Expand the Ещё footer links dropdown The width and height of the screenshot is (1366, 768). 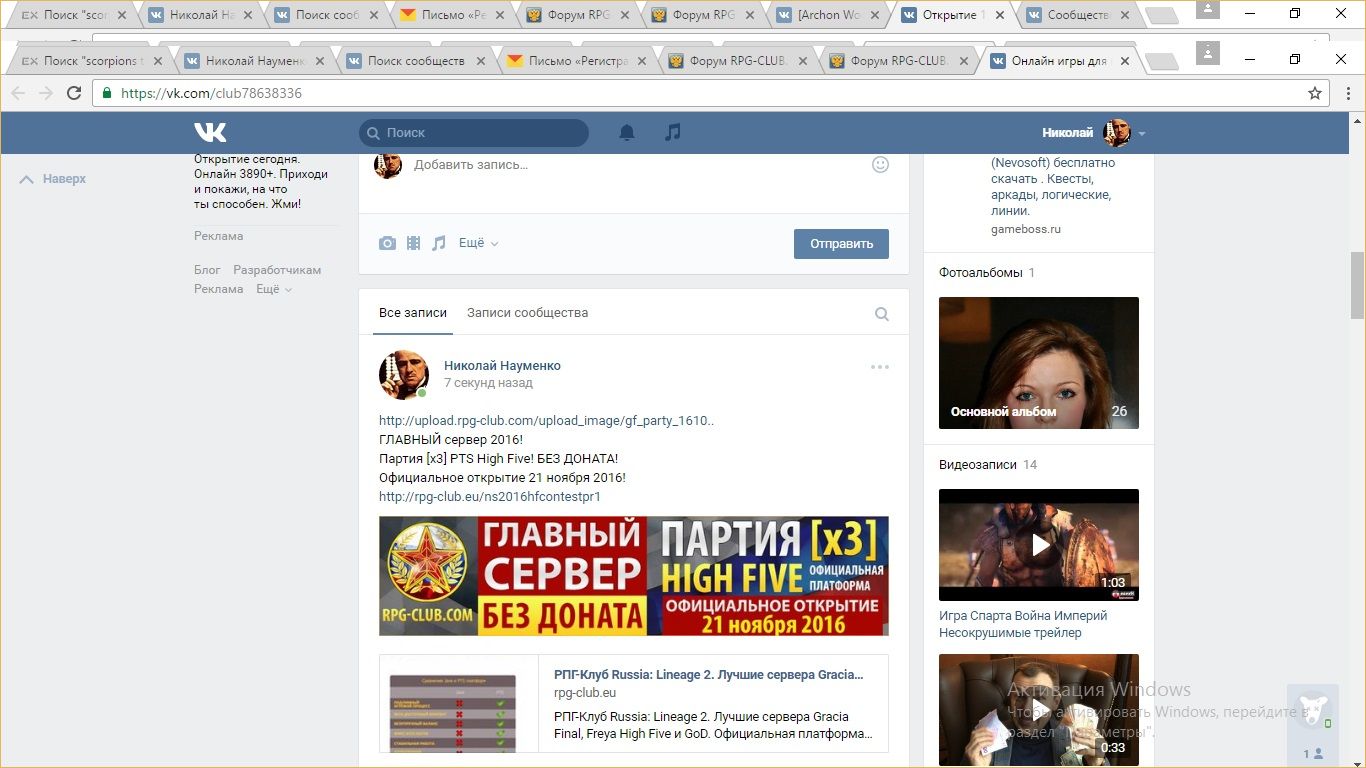274,289
